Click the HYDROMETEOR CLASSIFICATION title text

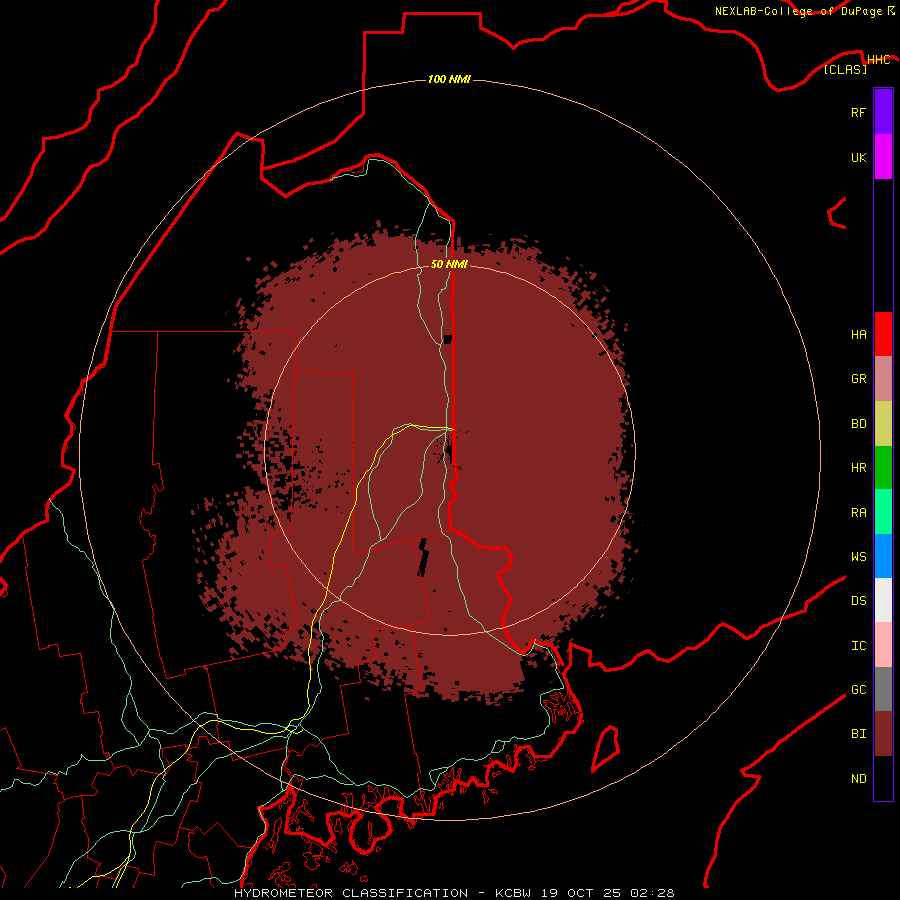coord(351,893)
